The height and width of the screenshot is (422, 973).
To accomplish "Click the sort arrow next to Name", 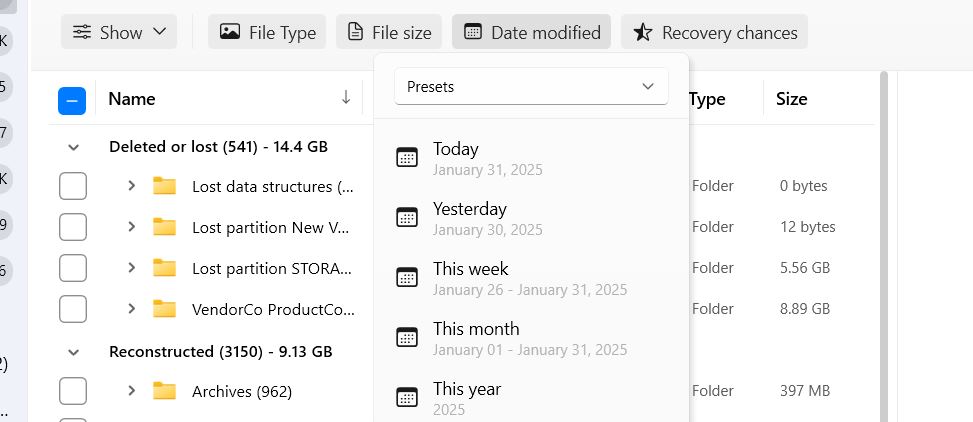I will [346, 97].
